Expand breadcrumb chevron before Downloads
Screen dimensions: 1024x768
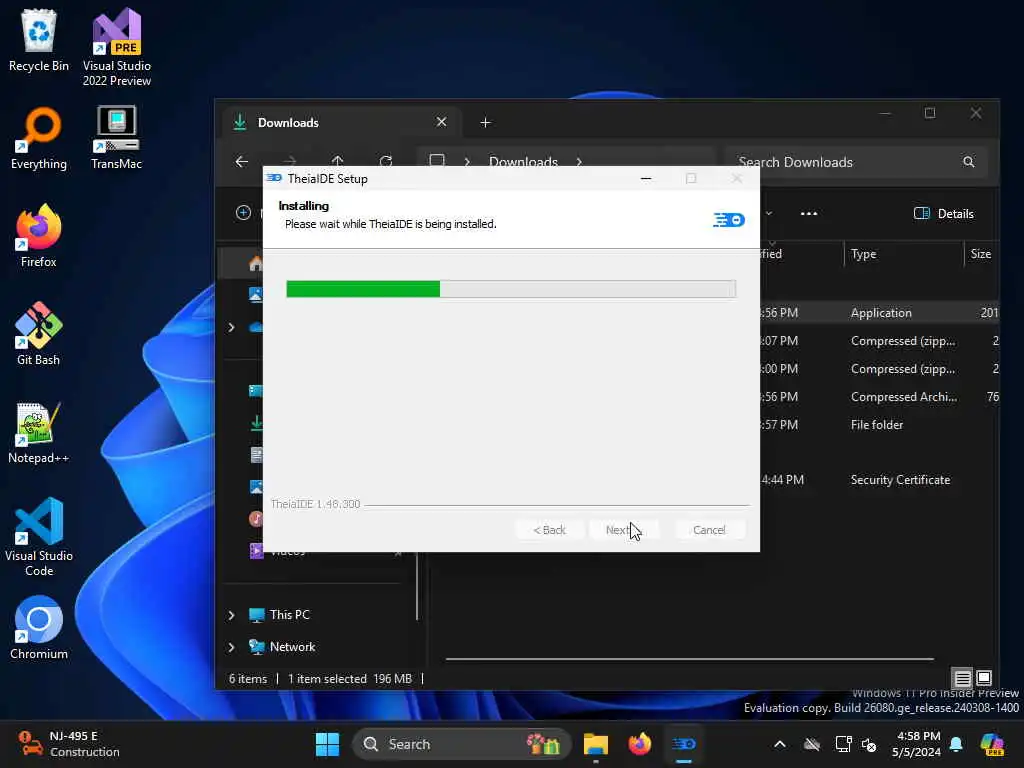pyautogui.click(x=467, y=162)
